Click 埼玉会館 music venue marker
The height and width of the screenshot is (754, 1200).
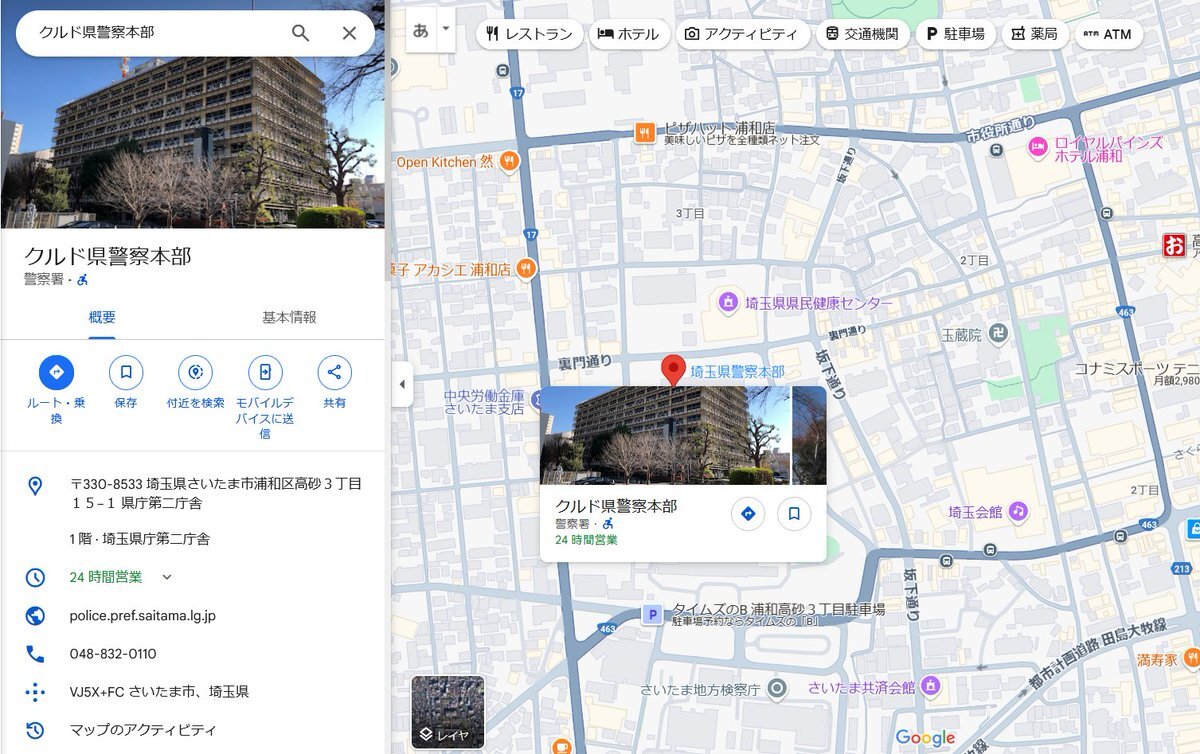tap(1018, 511)
